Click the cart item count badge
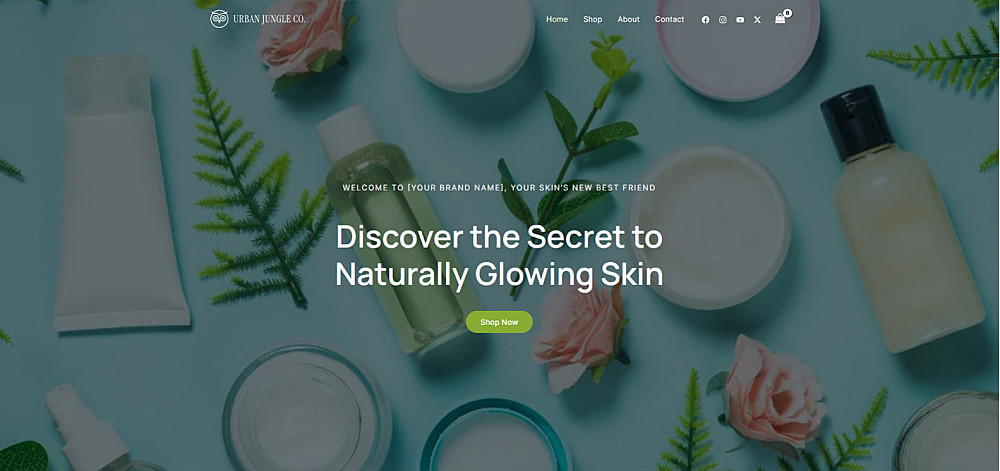Image resolution: width=1000 pixels, height=471 pixels. [788, 13]
